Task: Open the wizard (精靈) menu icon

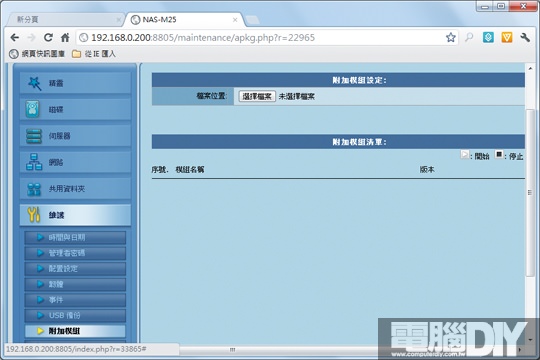Action: coord(34,83)
